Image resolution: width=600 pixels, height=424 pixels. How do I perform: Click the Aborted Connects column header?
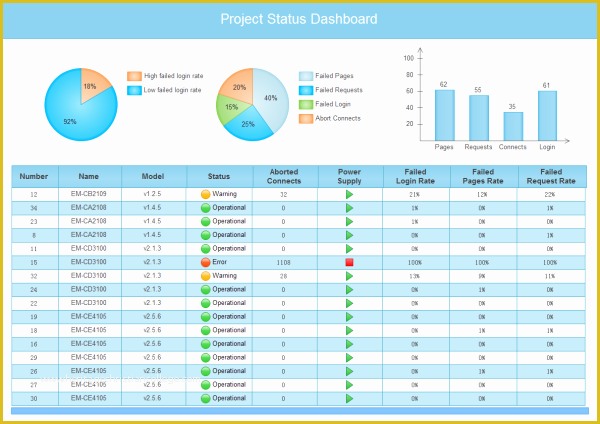[285, 176]
